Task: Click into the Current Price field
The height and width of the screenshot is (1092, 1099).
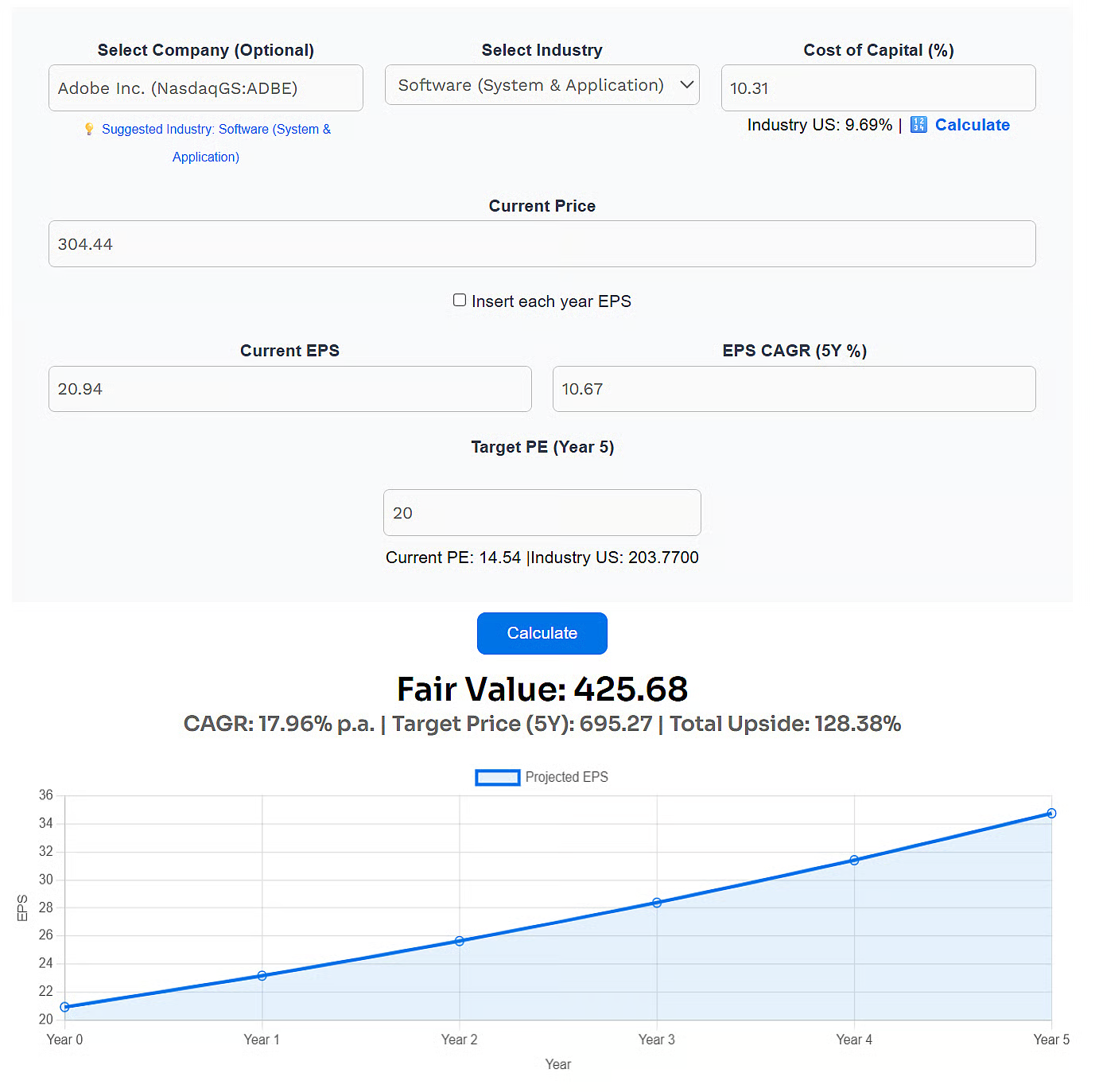Action: pyautogui.click(x=542, y=244)
